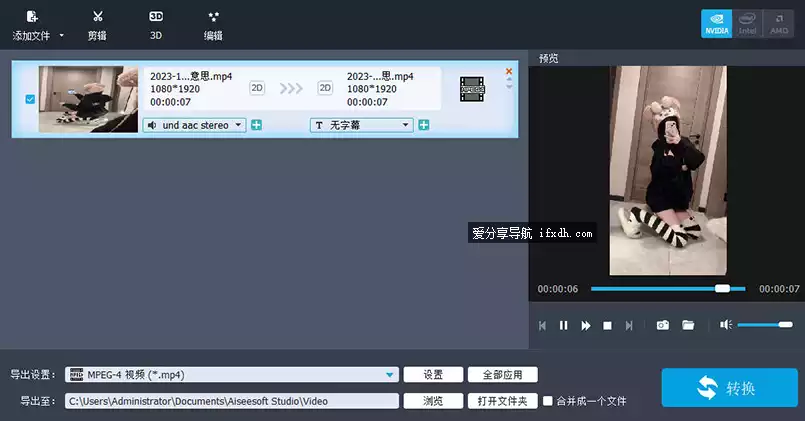805x421 pixels.
Task: Adjust the volume slider
Action: coord(765,324)
